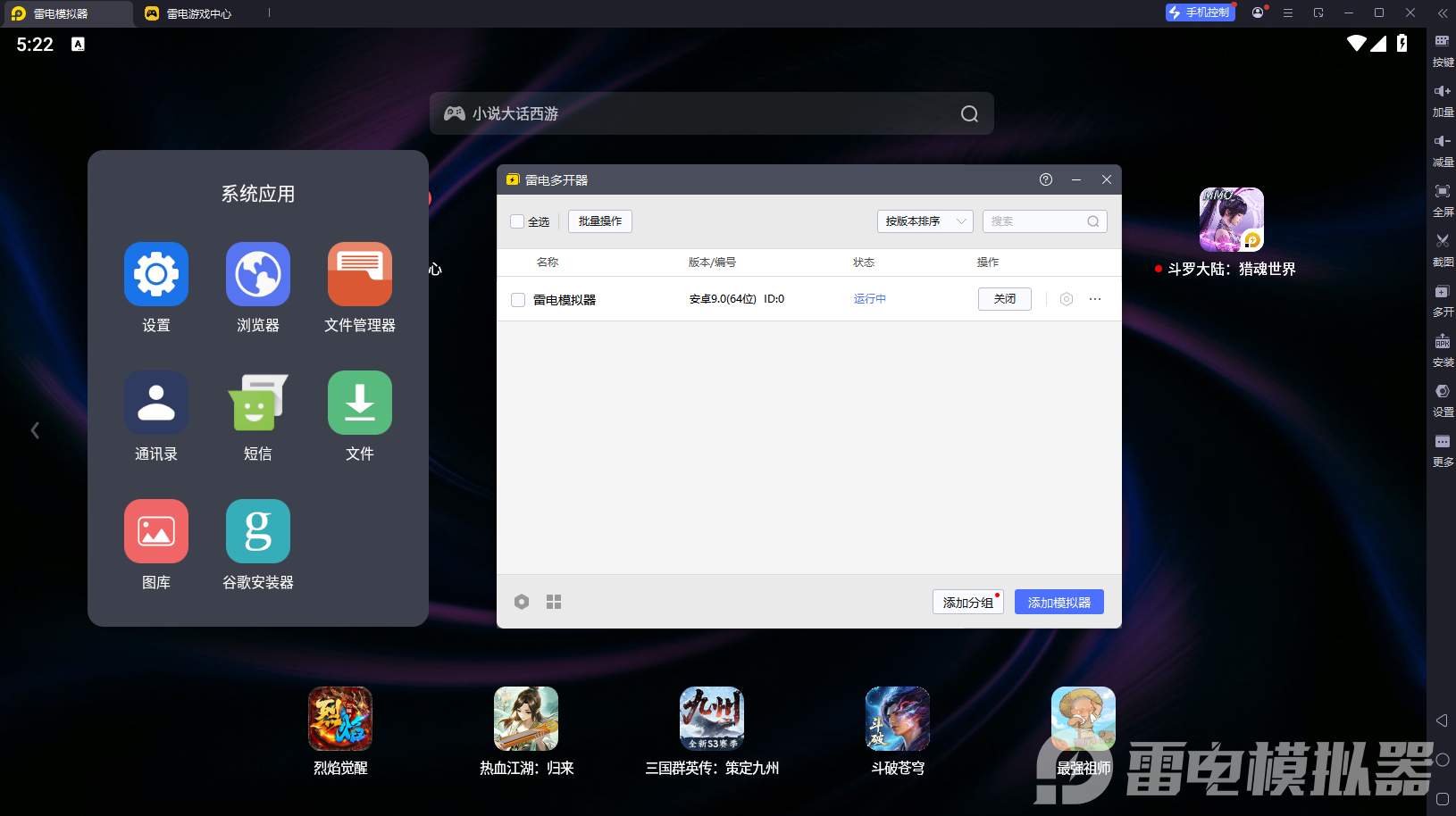This screenshot has width=1456, height=816.
Task: Click the blue 添加模拟器 button
Action: pos(1059,602)
